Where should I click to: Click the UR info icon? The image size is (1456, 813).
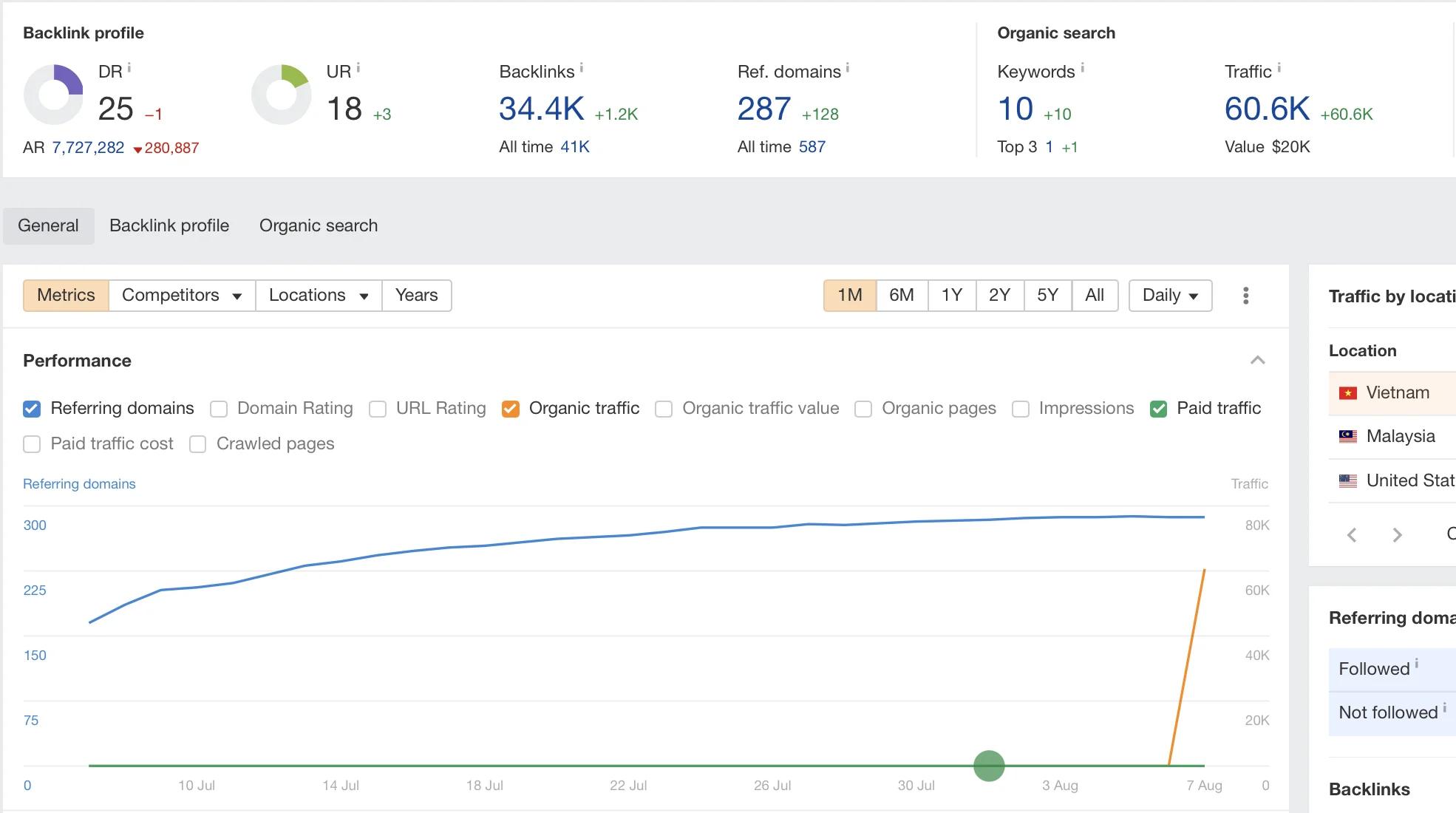click(358, 68)
